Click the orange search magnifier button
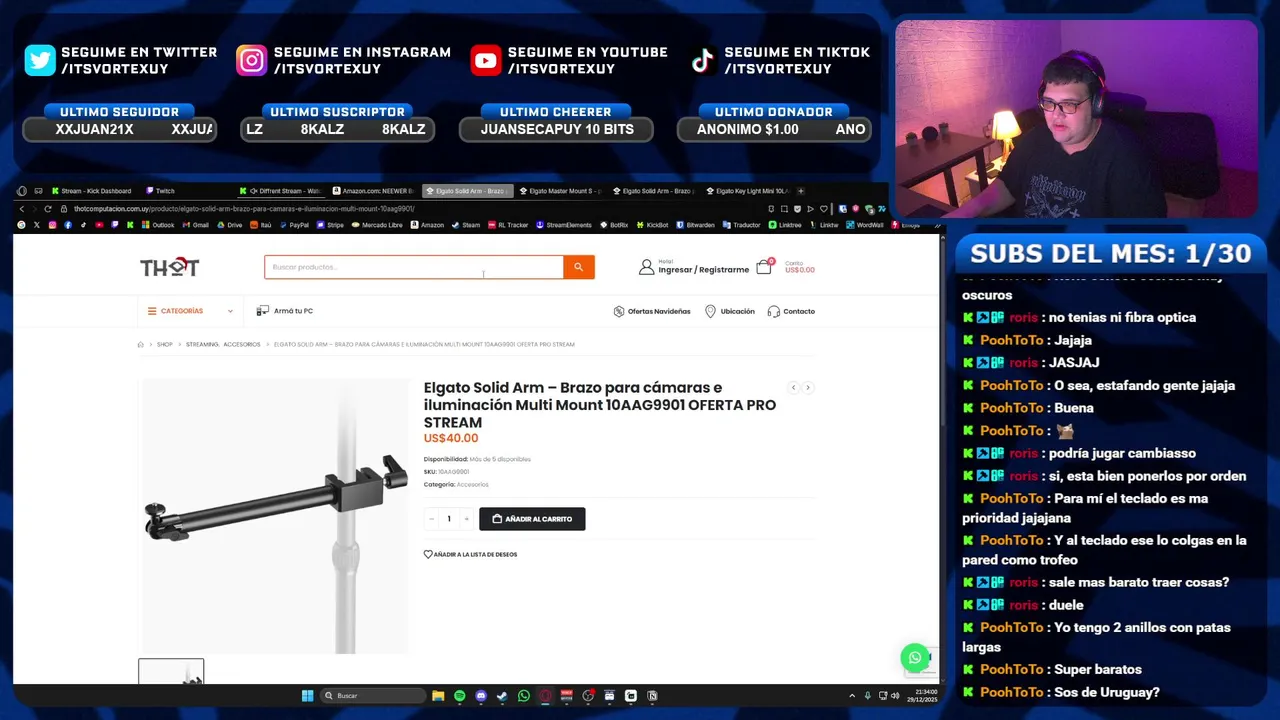 (578, 267)
